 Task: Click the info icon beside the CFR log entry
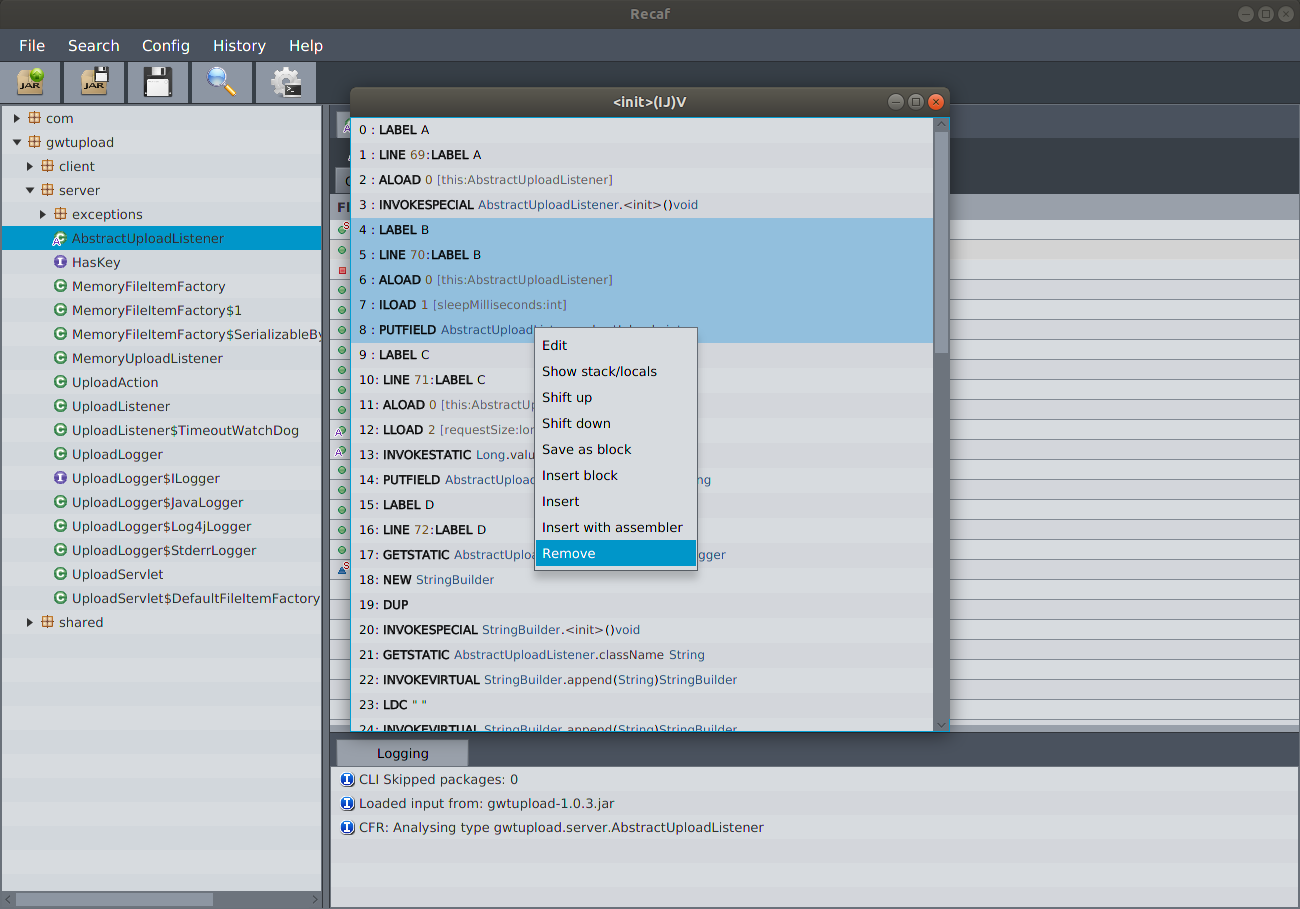tap(347, 827)
